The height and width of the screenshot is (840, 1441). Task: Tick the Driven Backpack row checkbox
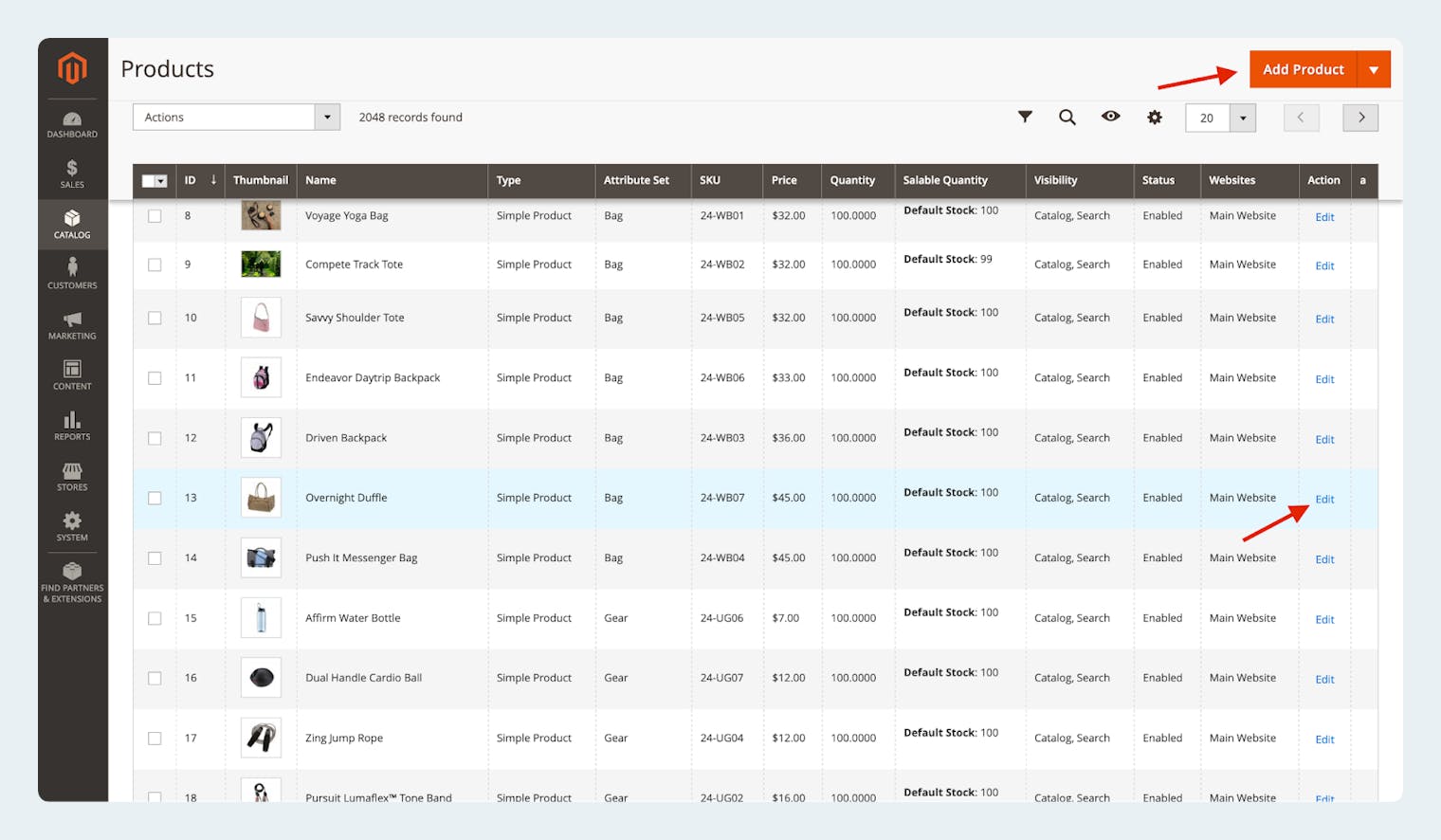155,438
